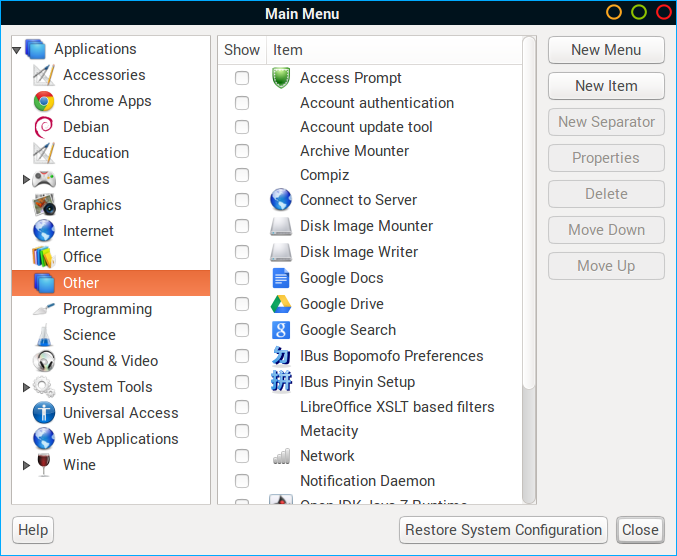This screenshot has height=556, width=677.
Task: Click the Google Drive triangle icon
Action: pos(281,304)
